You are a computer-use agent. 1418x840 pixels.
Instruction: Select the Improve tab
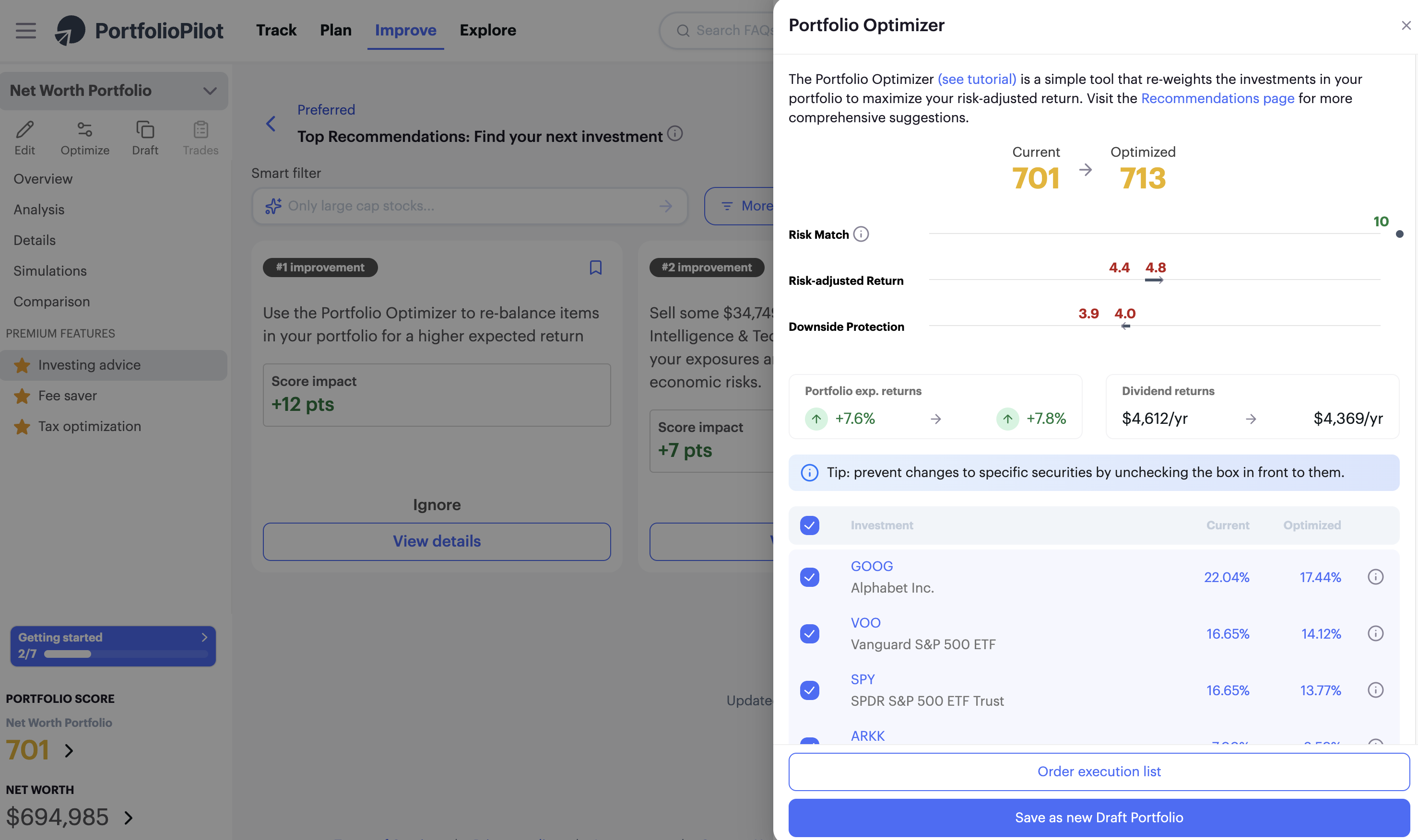tap(405, 30)
